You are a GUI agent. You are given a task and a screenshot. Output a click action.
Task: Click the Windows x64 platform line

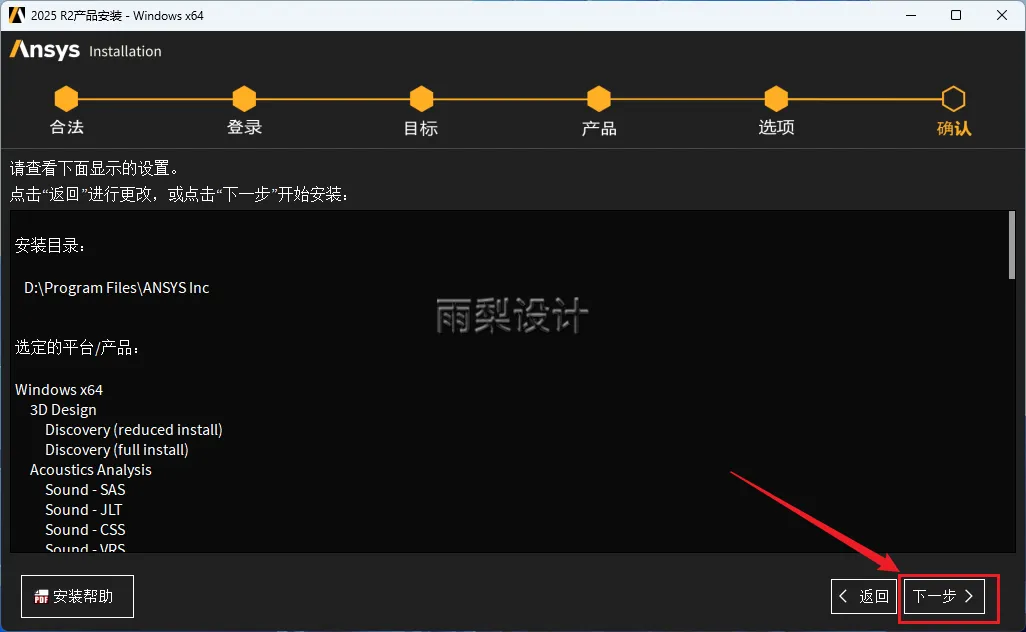(x=59, y=390)
